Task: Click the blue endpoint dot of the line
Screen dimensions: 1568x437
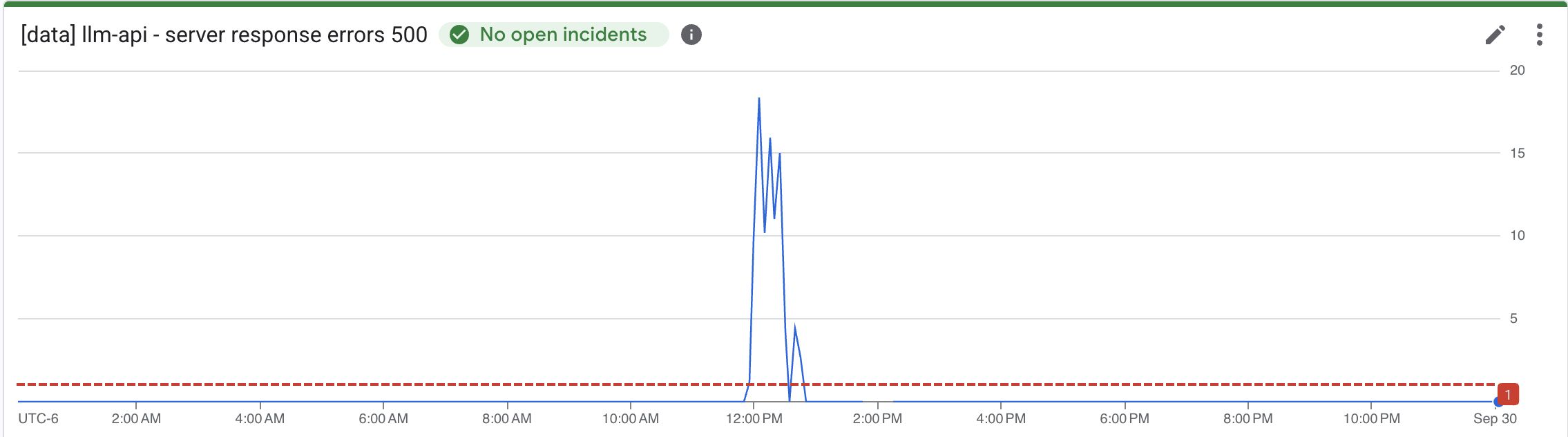Action: [1498, 402]
